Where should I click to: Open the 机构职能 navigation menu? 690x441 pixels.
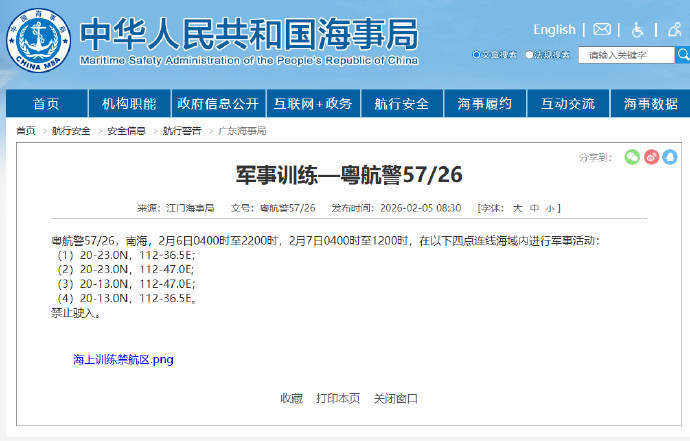[129, 104]
